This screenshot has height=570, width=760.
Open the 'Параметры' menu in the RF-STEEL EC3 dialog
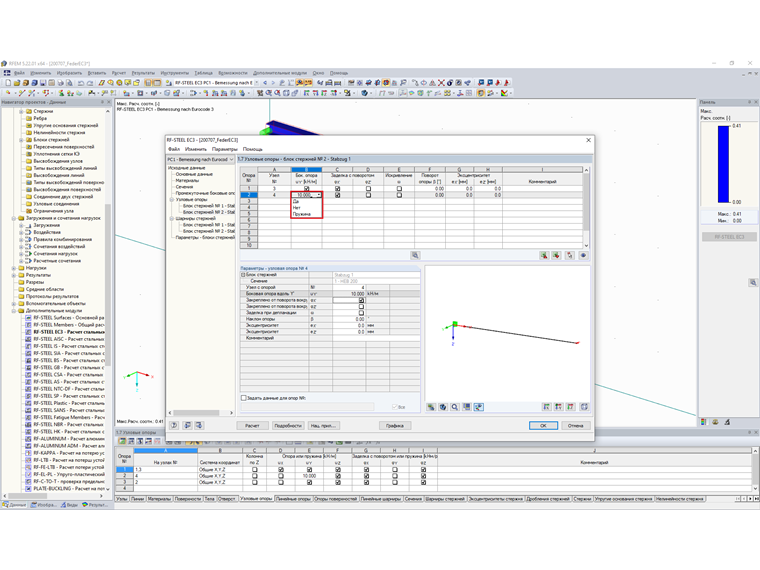(224, 149)
